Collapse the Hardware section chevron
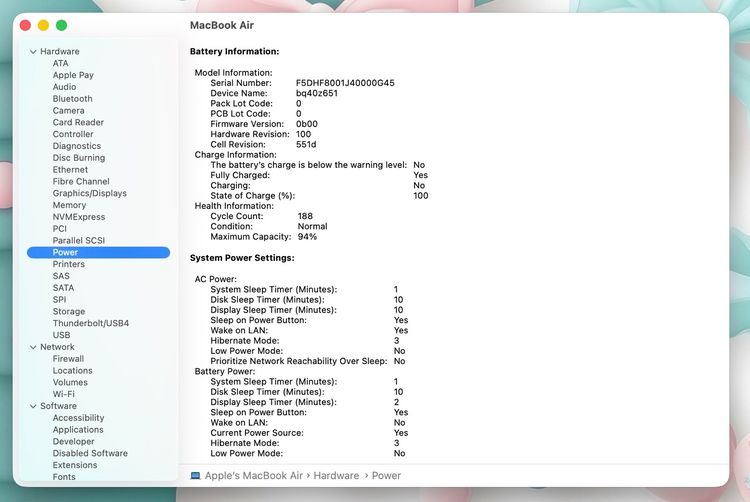Viewport: 750px width, 502px height. (33, 52)
